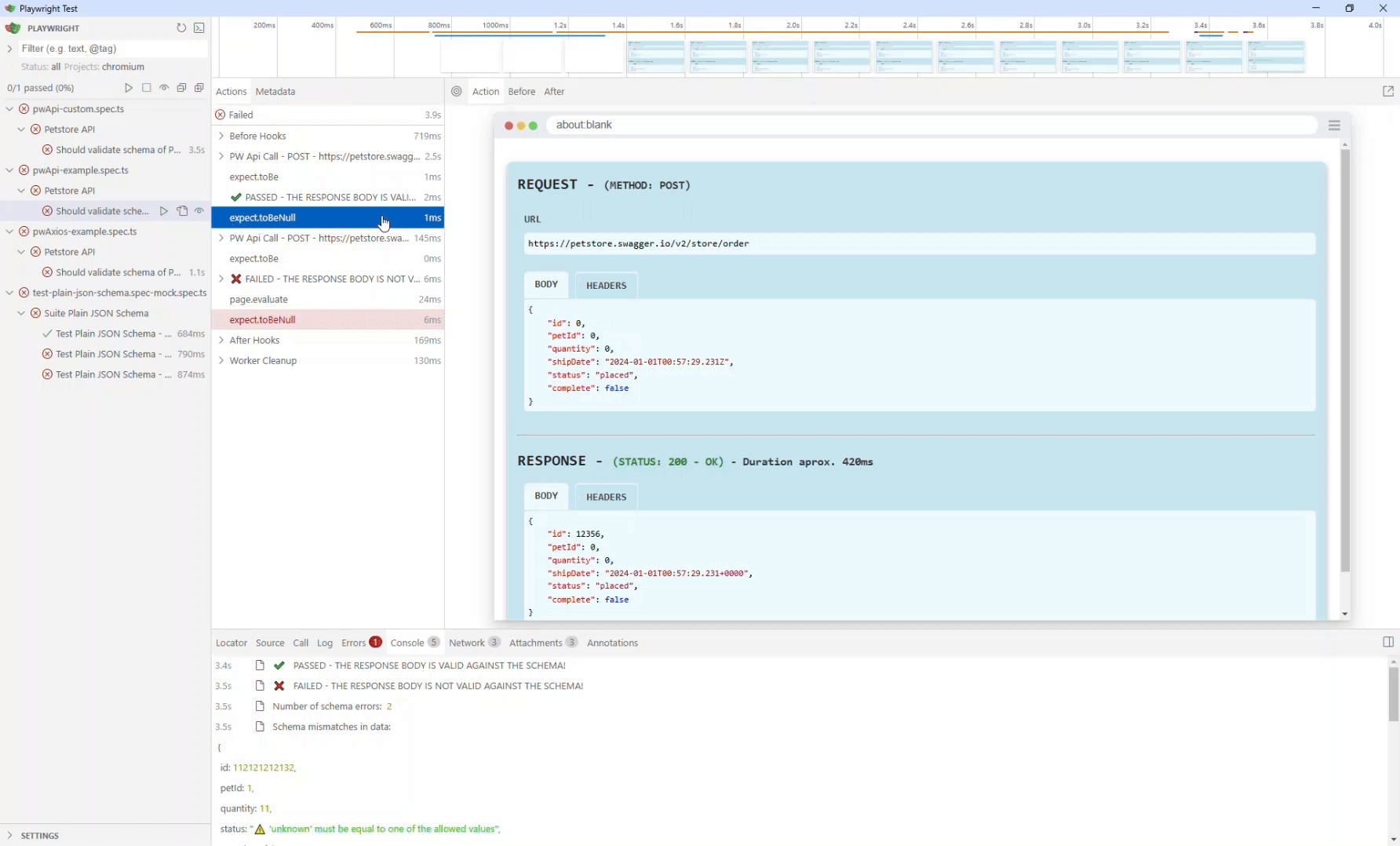Click the request URL petstore.swagger.io field
This screenshot has width=1400, height=846.
(919, 244)
